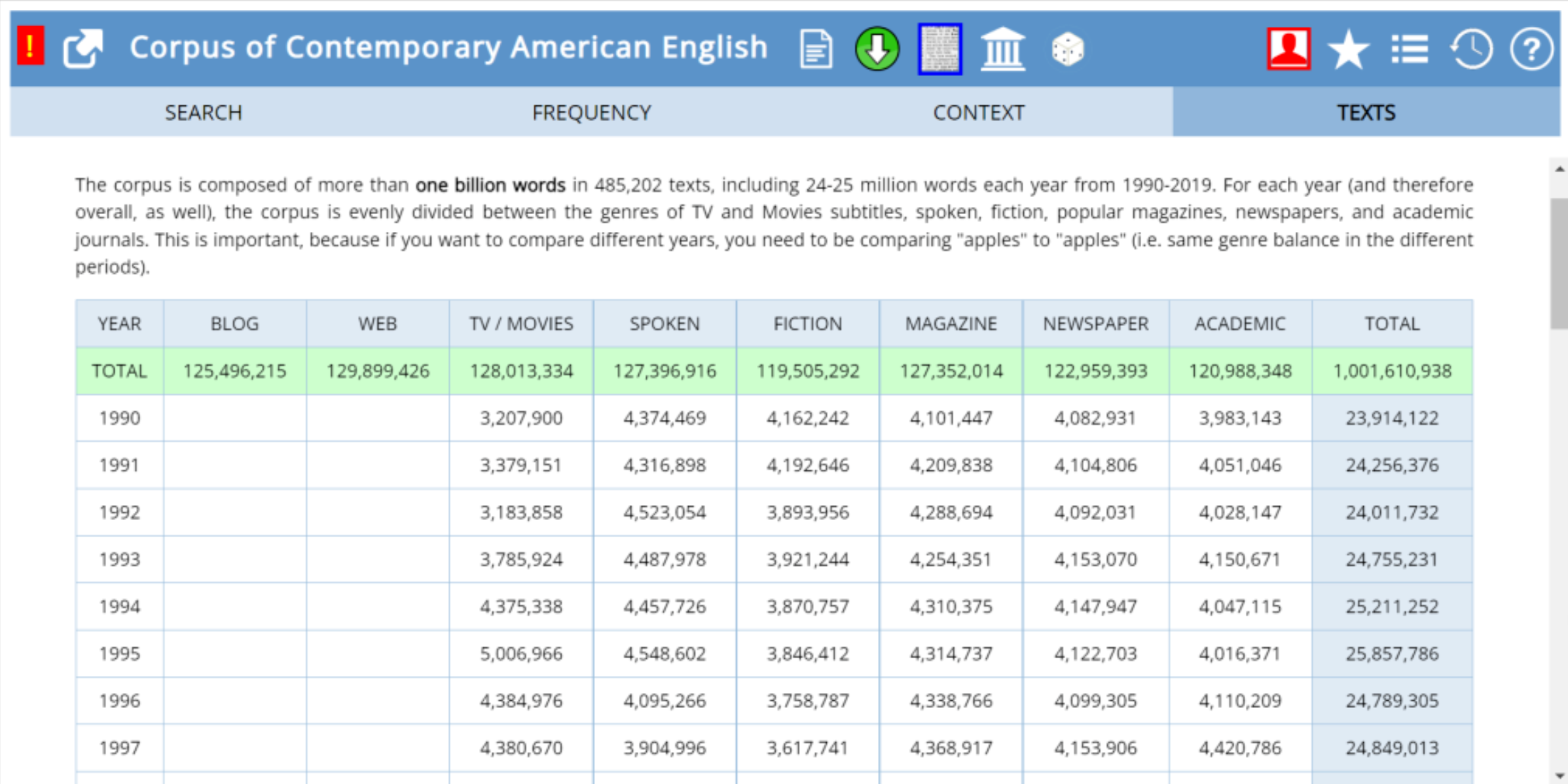Click 1994 newspaper value 4,147,947
This screenshot has height=784, width=1568.
(x=1095, y=607)
